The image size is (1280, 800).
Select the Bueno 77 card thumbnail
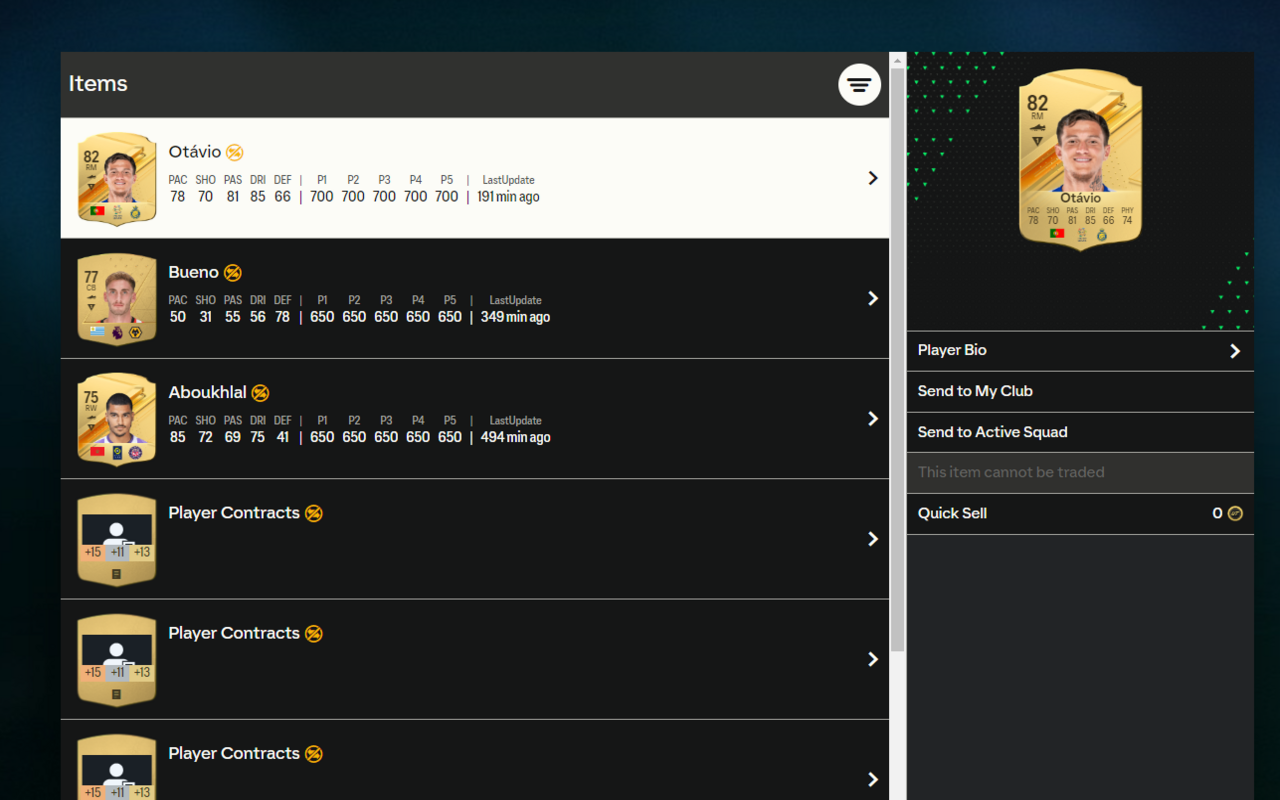[117, 299]
